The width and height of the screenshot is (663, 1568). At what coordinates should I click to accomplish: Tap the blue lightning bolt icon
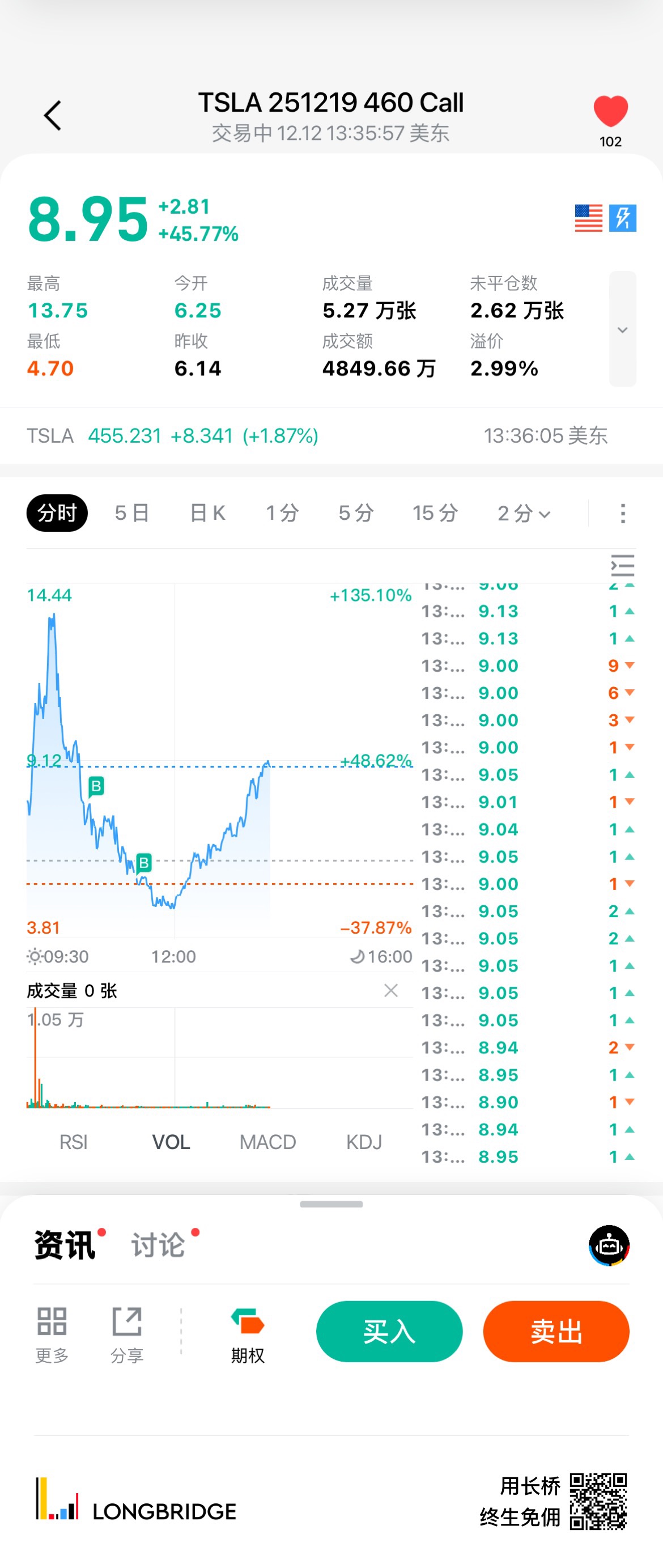(x=623, y=218)
